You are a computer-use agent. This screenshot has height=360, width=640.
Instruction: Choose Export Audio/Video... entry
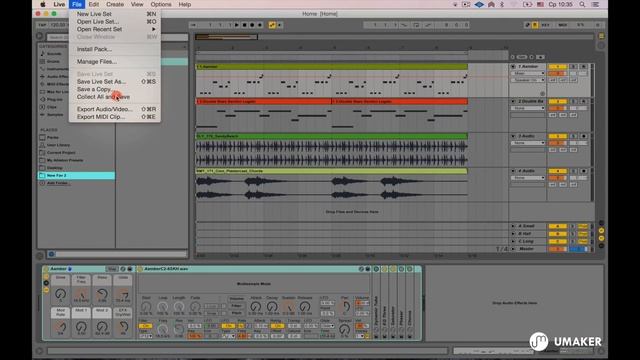click(x=114, y=109)
